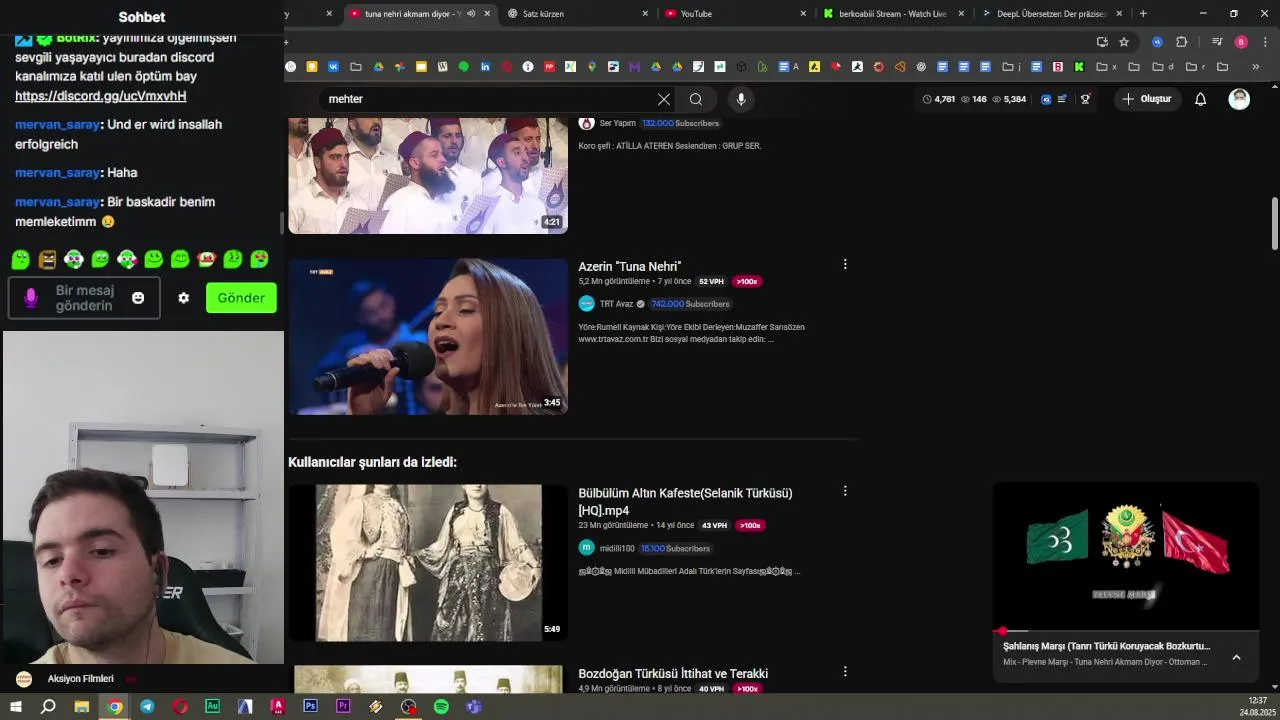Switch to the Satz kürzen tab

click(x=578, y=14)
